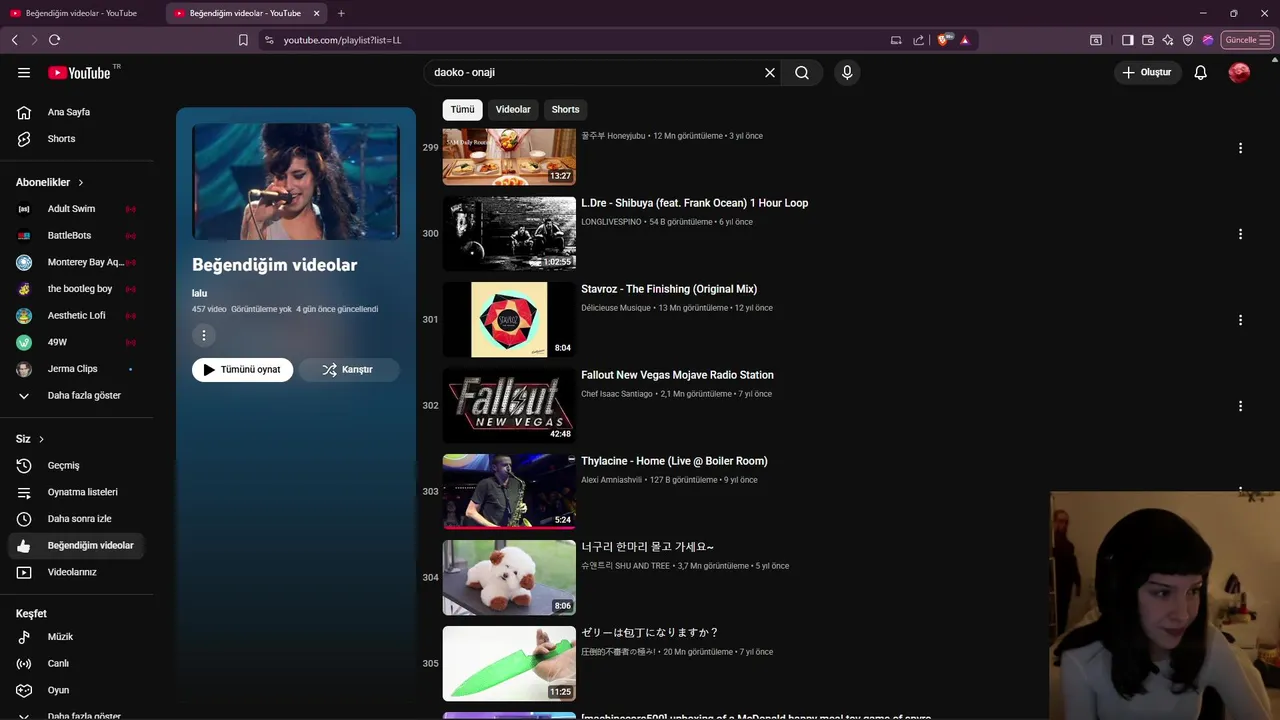The height and width of the screenshot is (720, 1280).
Task: Open the Jerma Clips channel
Action: (78, 369)
